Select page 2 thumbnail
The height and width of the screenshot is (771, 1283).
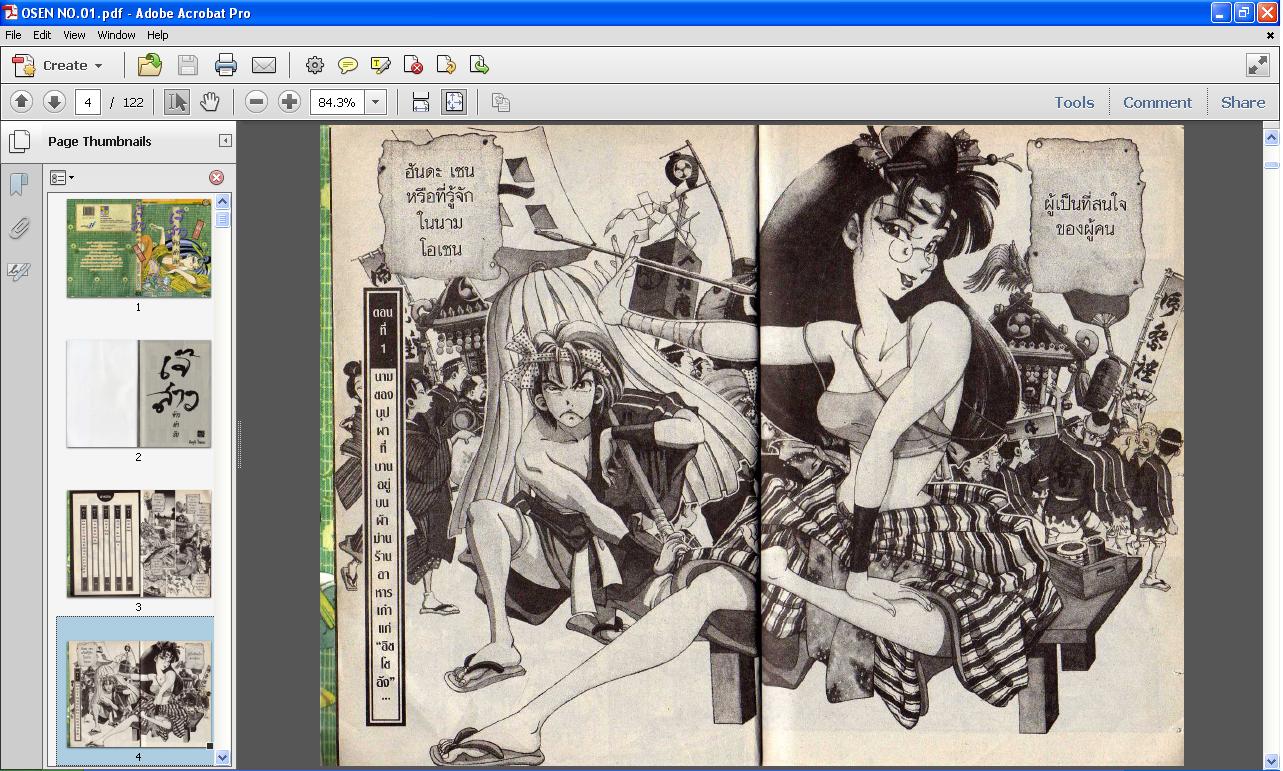click(139, 393)
